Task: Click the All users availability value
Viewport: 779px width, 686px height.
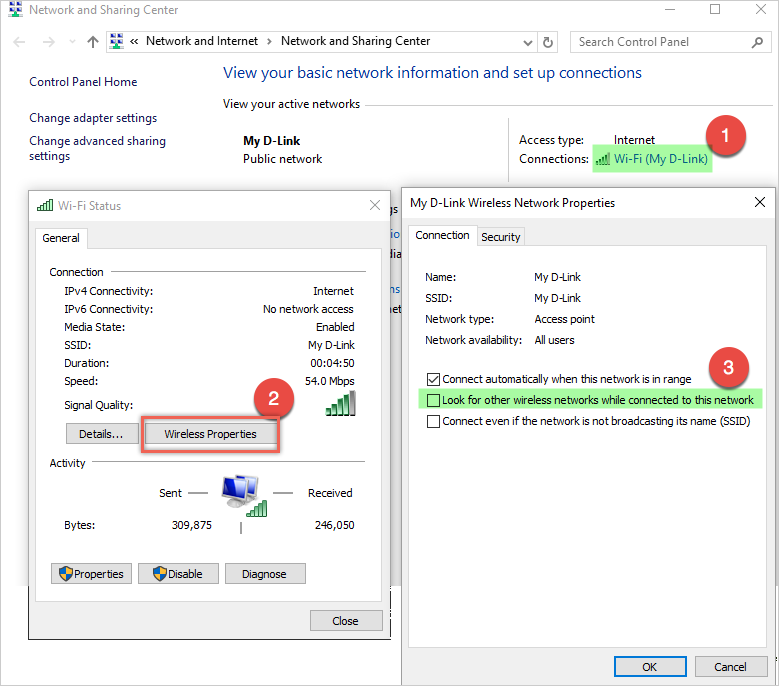Action: click(554, 340)
